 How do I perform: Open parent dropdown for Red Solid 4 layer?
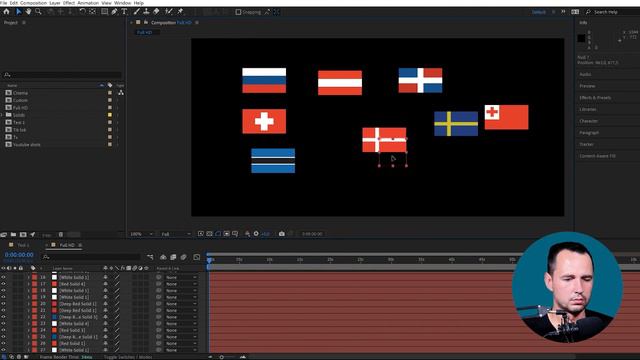181,284
